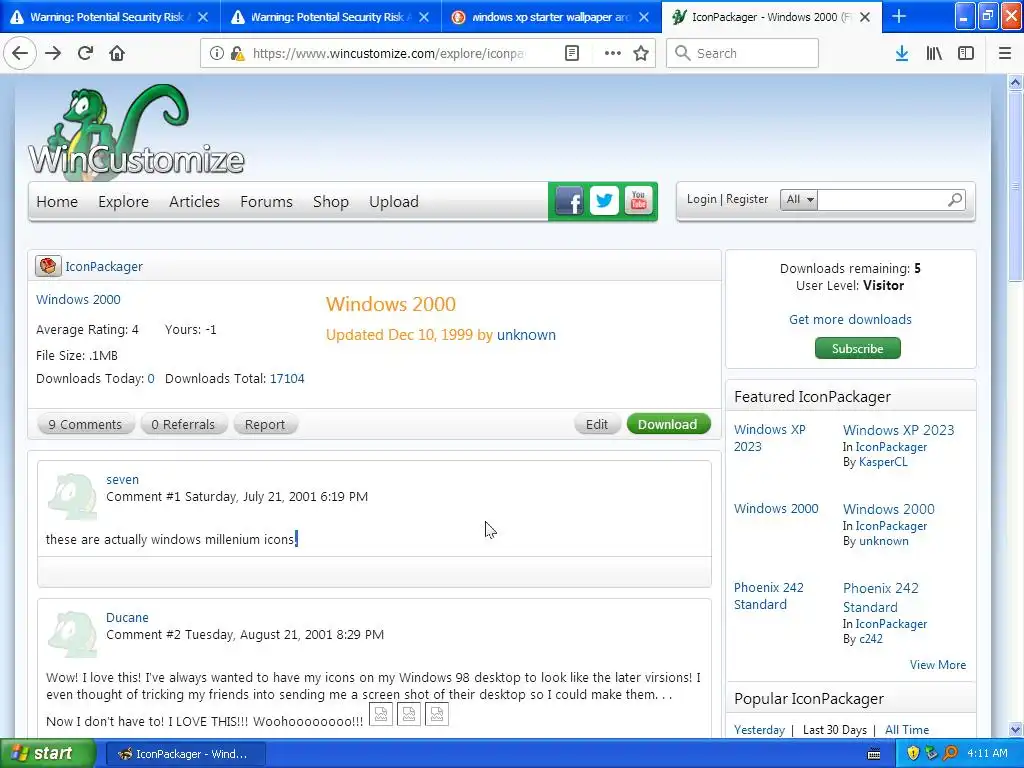Screen dimensions: 1024x768
Task: Click the page scrollbar down arrow
Action: click(1015, 729)
